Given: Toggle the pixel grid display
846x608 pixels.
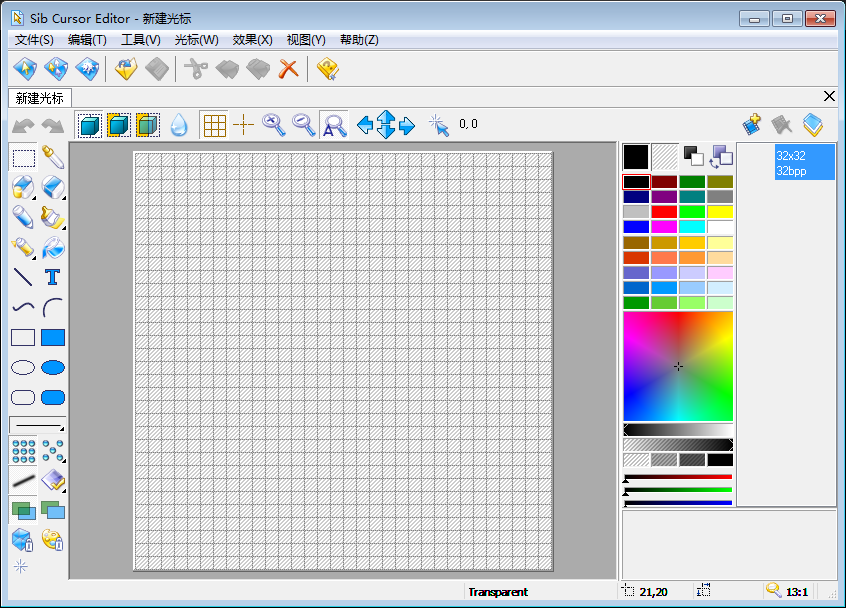Looking at the screenshot, I should (x=214, y=125).
